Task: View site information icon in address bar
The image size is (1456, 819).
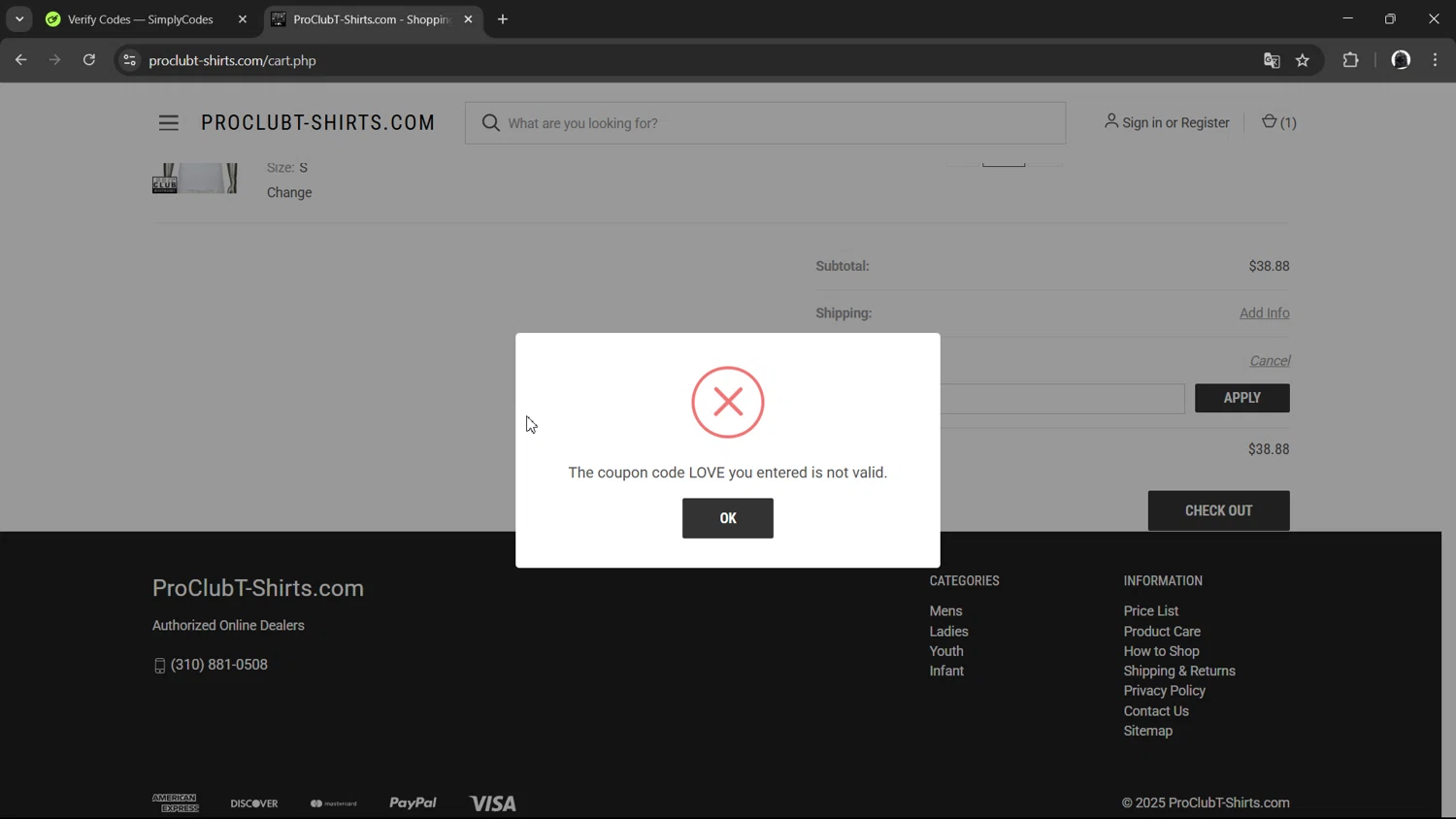Action: pyautogui.click(x=129, y=60)
